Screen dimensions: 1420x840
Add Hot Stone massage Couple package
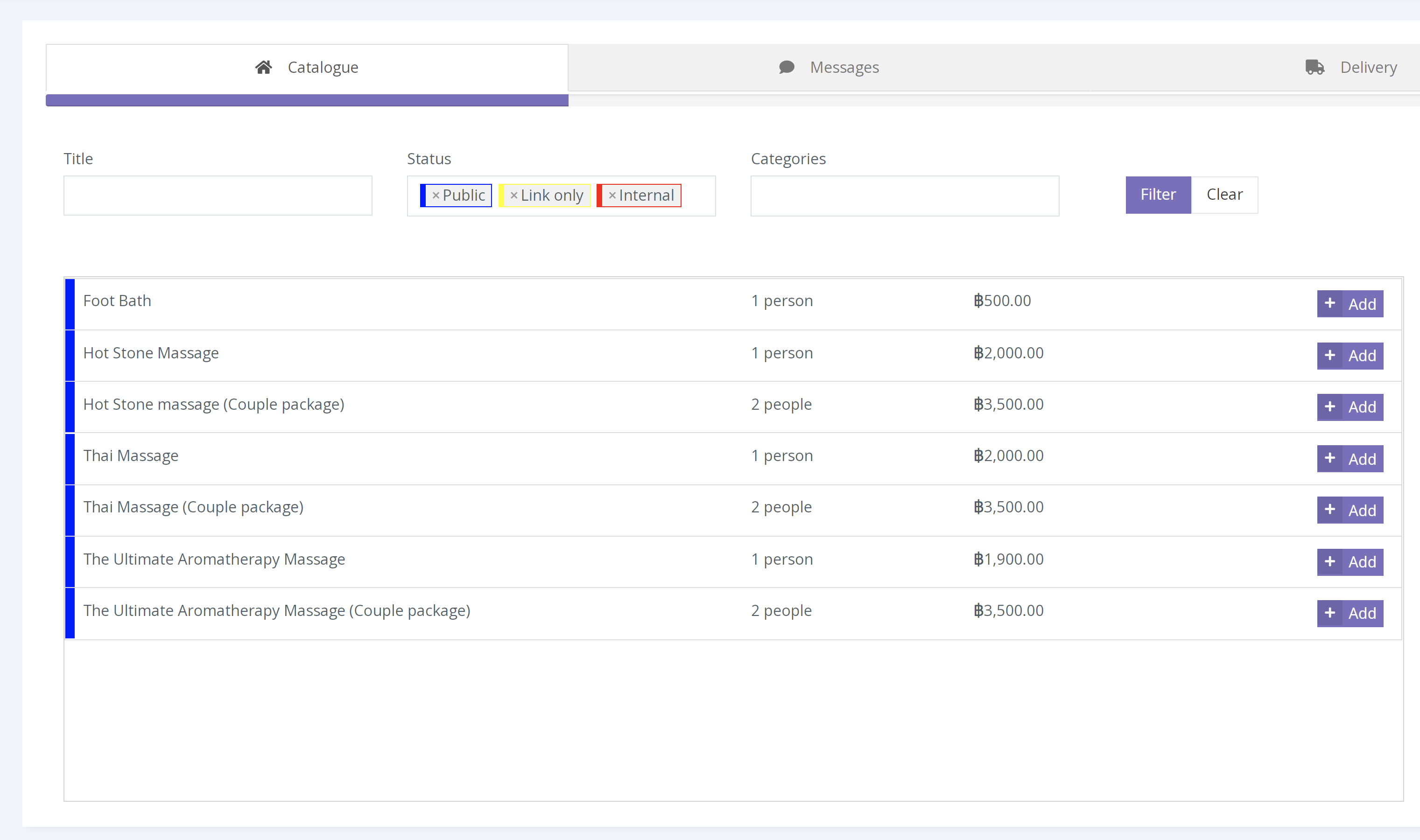coord(1350,407)
